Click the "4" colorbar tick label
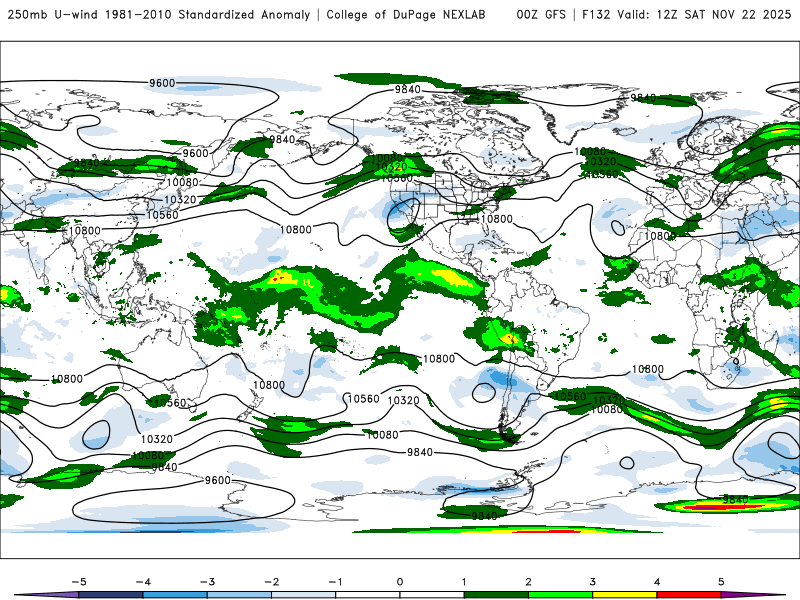Screen dimensions: 800x600 [657, 582]
